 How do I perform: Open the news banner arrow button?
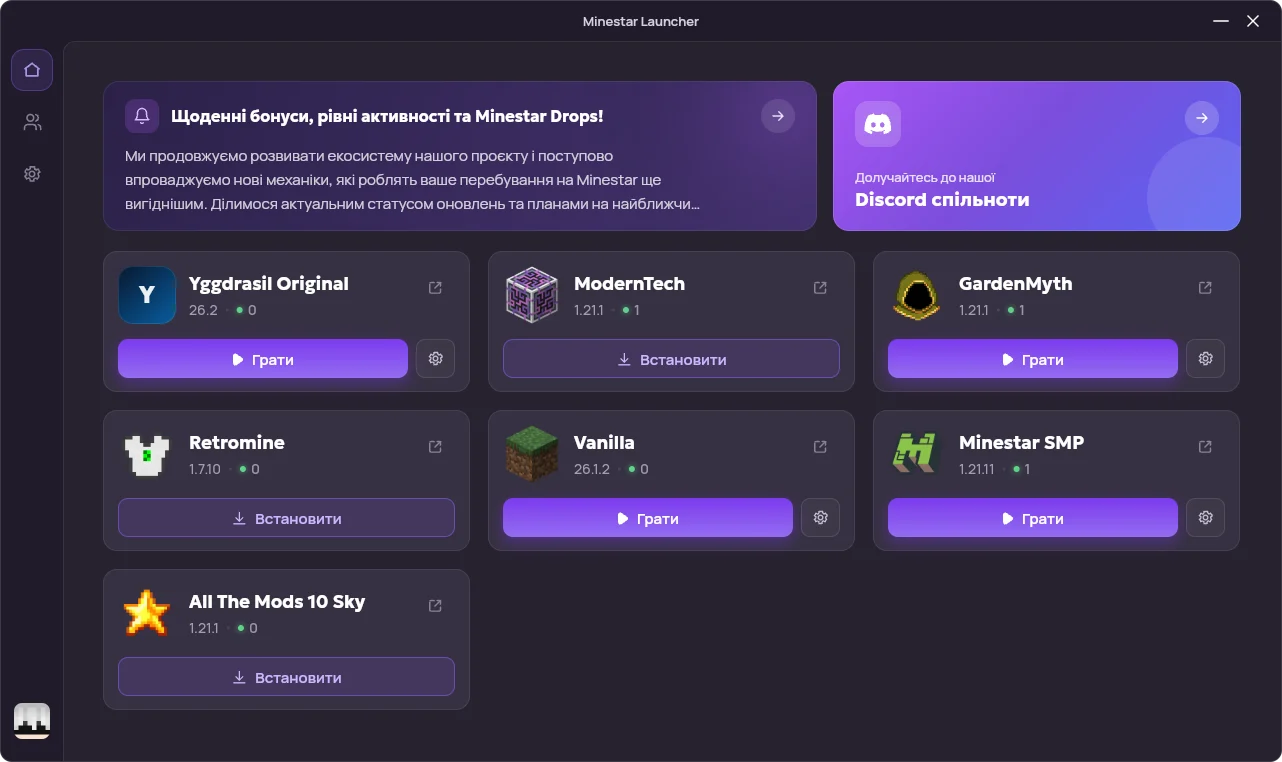[778, 116]
